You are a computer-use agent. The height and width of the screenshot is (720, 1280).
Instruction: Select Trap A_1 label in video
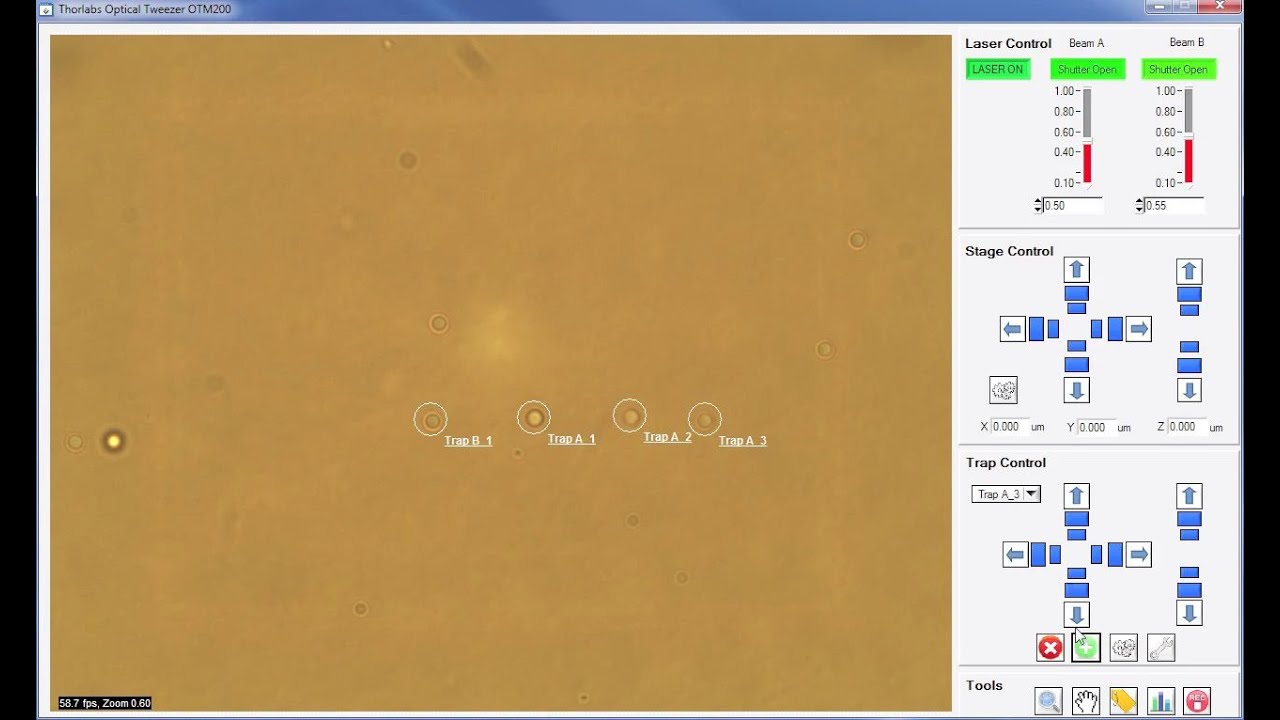[571, 439]
